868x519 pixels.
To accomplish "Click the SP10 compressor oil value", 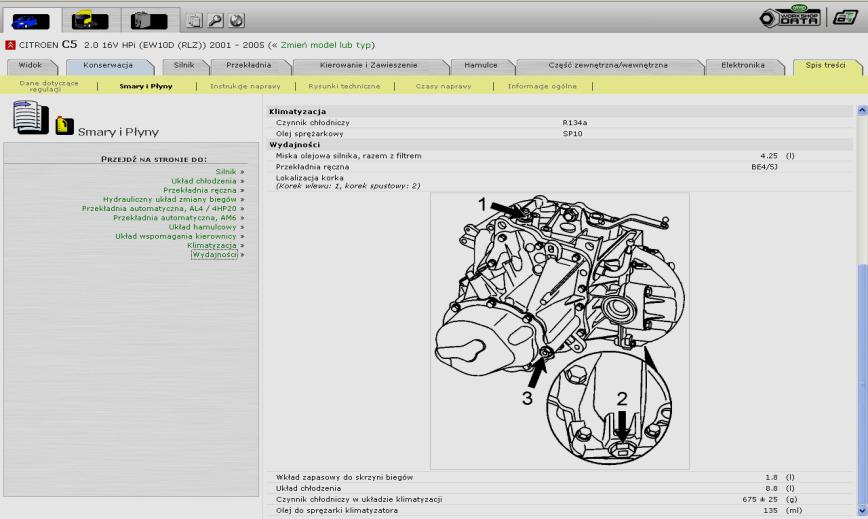I will coord(572,134).
